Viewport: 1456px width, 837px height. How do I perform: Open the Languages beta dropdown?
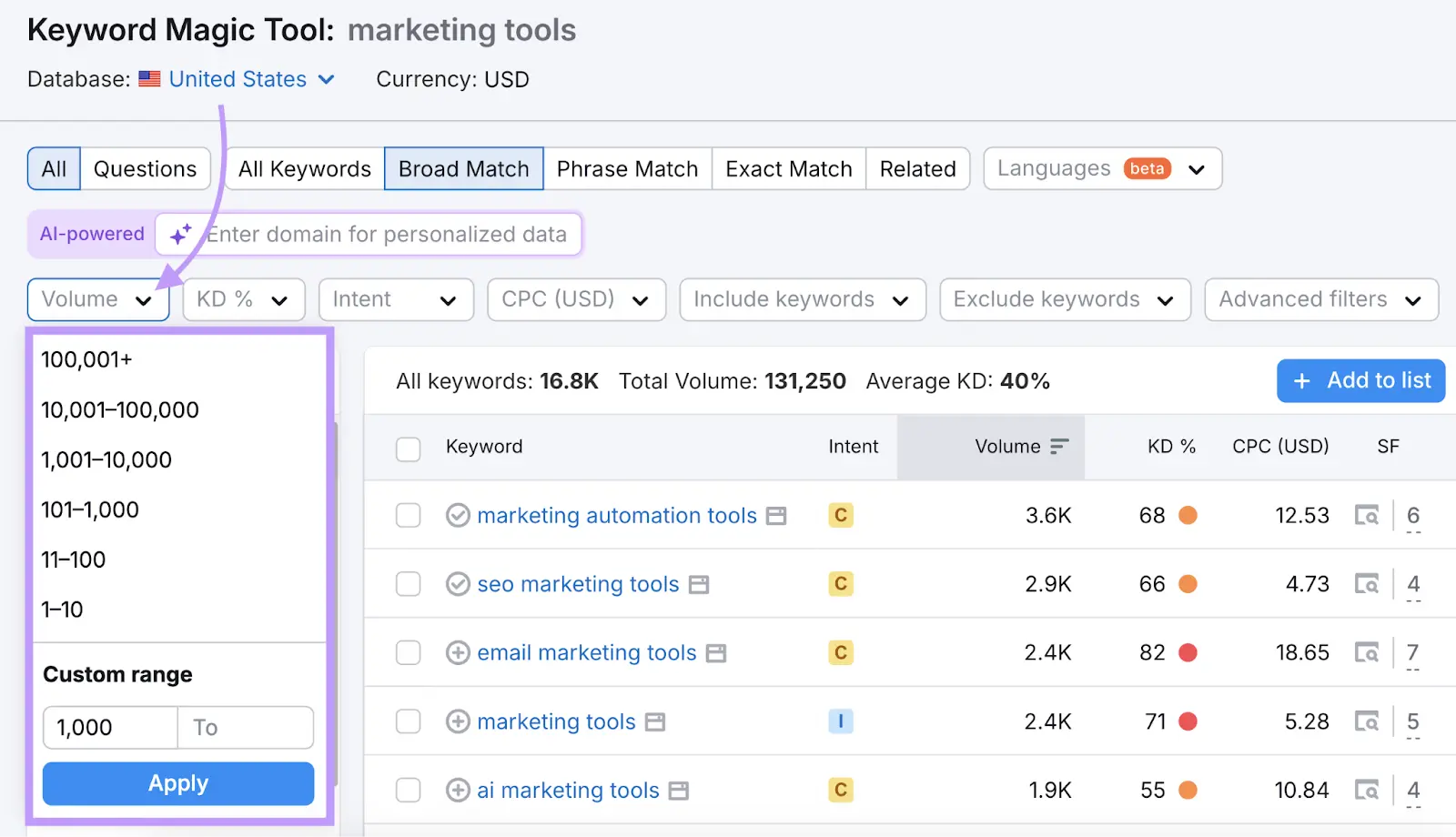point(1101,168)
